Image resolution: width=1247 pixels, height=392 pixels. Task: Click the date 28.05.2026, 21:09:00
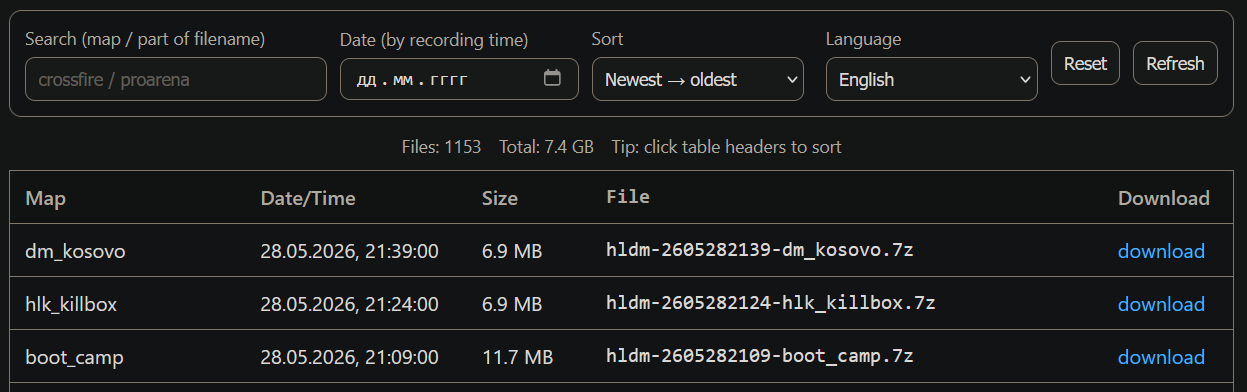pos(349,357)
